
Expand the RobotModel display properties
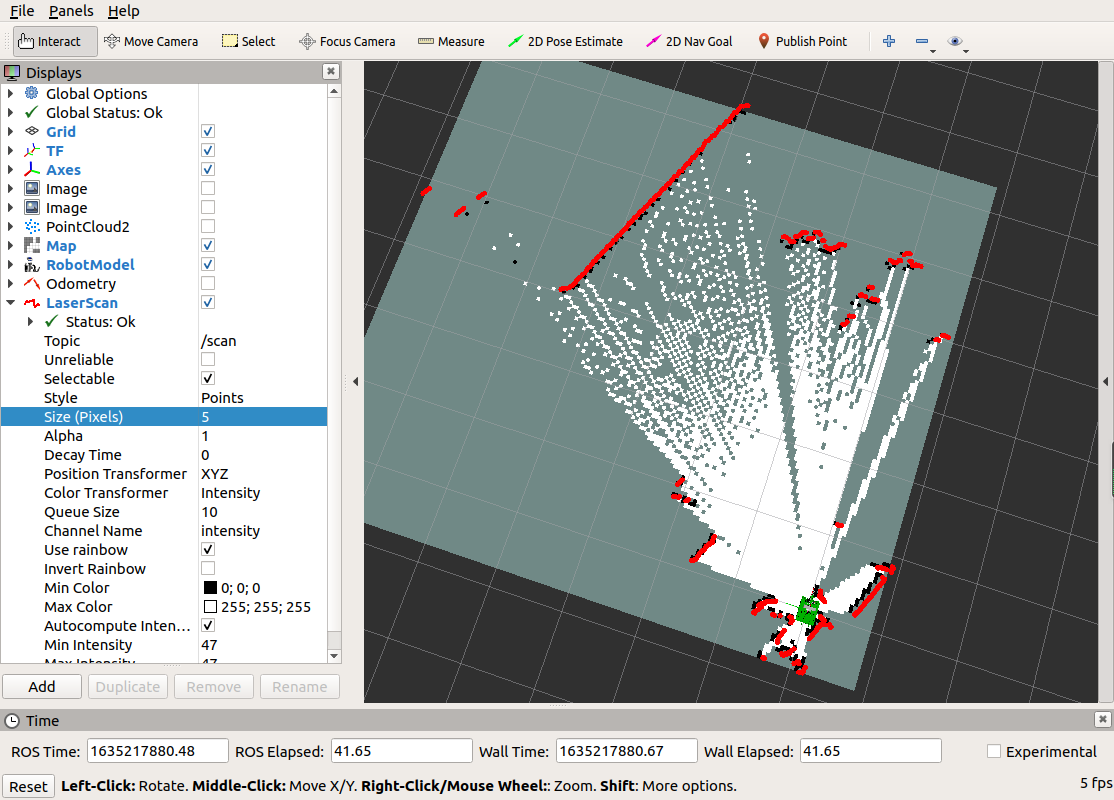point(10,264)
